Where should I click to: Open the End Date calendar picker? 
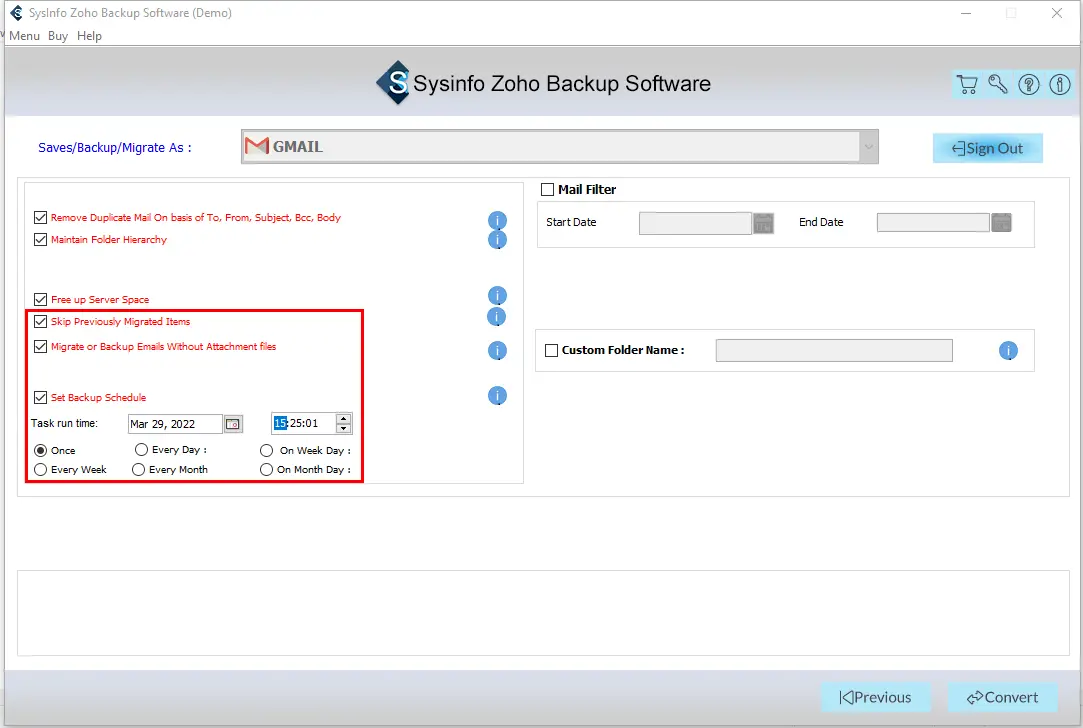[1001, 222]
